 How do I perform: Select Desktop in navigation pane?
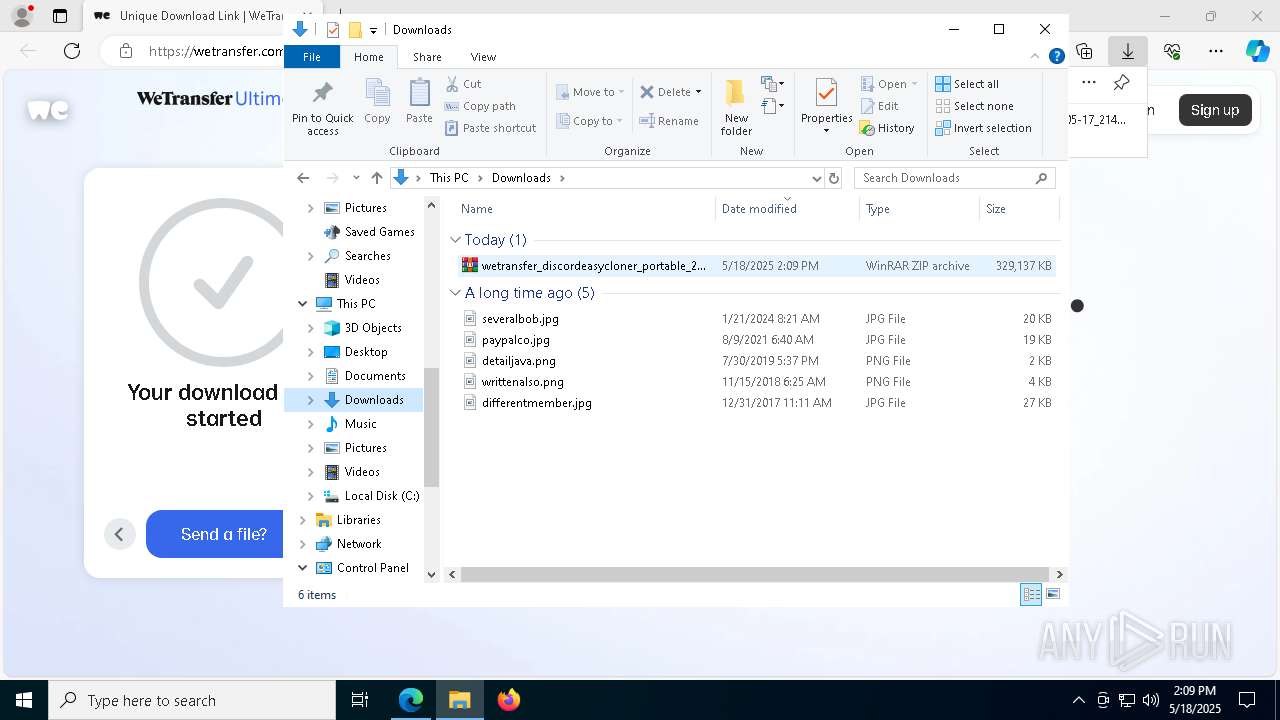(365, 352)
